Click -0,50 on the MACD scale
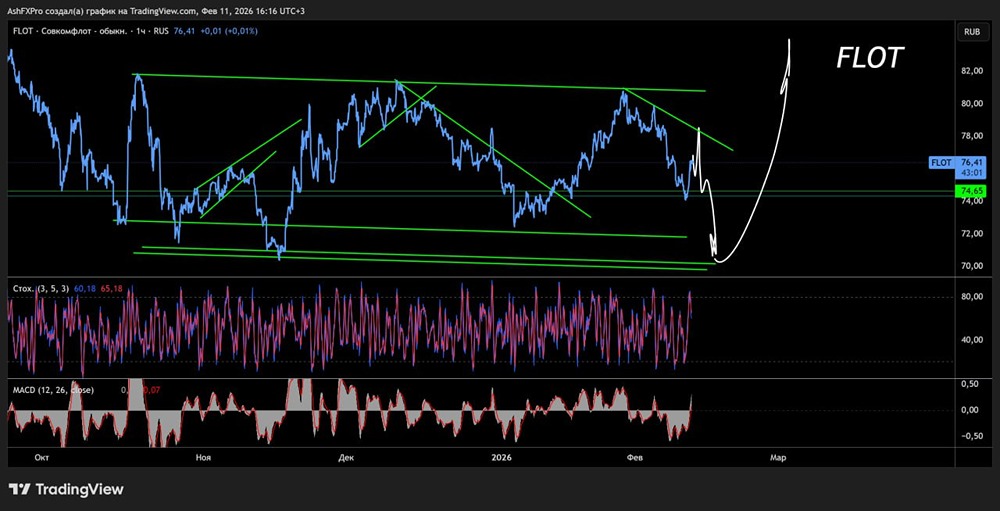Viewport: 1000px width, 511px height. coord(972,436)
